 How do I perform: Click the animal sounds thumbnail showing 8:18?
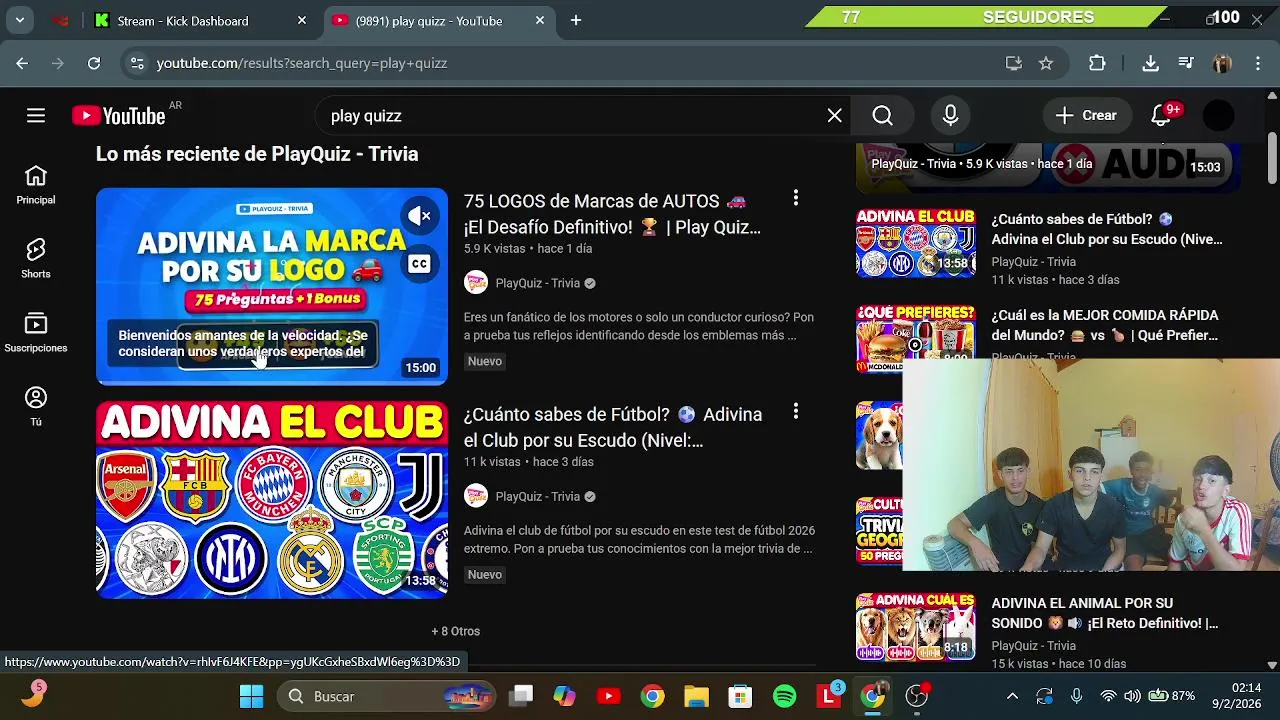pos(915,627)
